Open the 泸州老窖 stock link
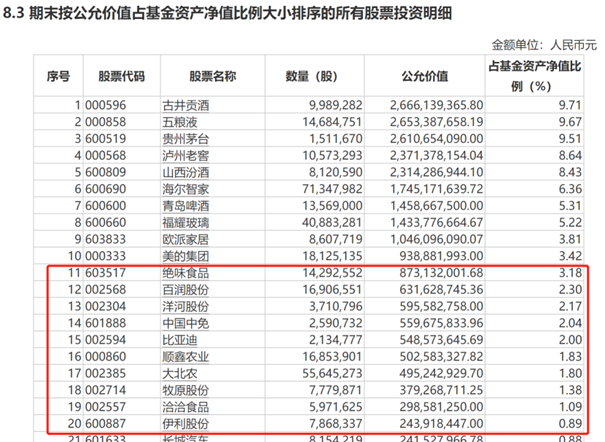Screen dimensions: 605x442 (x=186, y=156)
